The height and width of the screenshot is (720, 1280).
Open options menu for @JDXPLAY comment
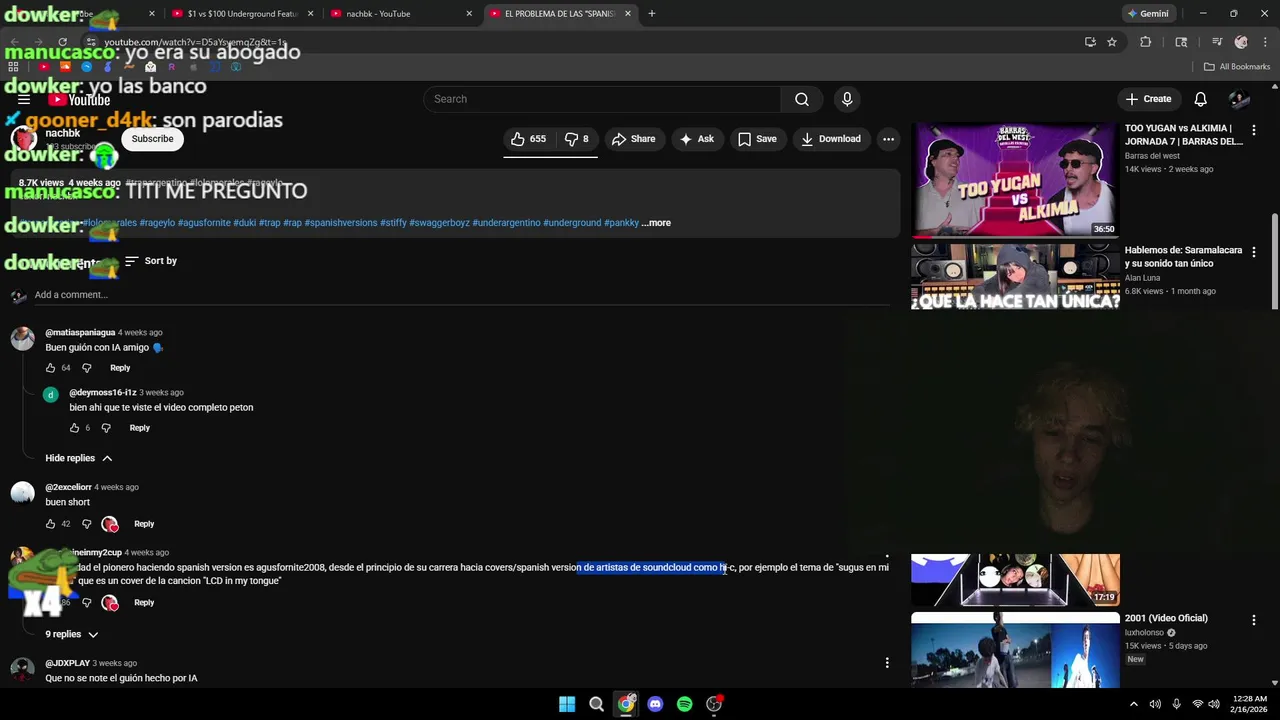pos(887,663)
